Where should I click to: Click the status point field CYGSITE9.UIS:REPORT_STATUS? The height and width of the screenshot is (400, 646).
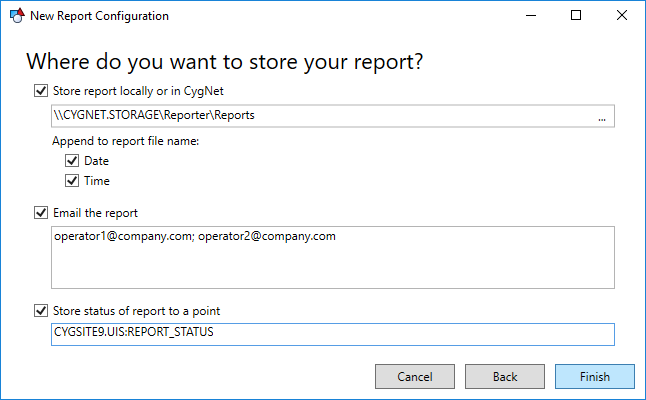(333, 335)
